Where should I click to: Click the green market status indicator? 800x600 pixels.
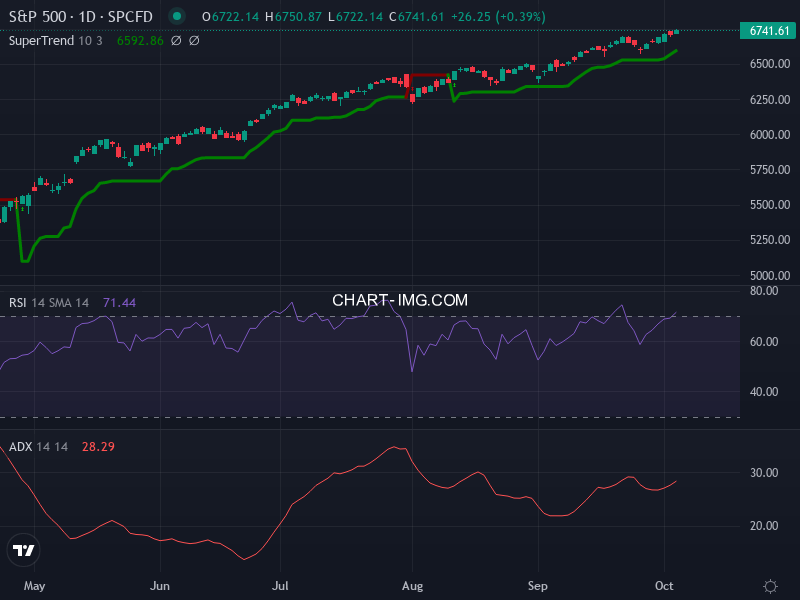[177, 17]
